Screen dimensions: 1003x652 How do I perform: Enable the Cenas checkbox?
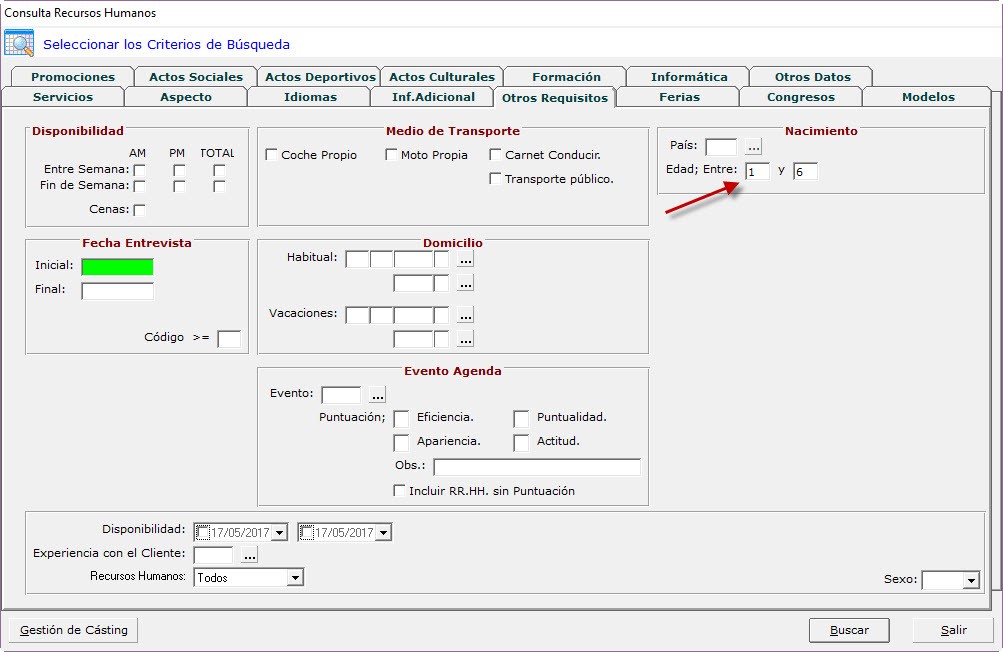tap(139, 210)
